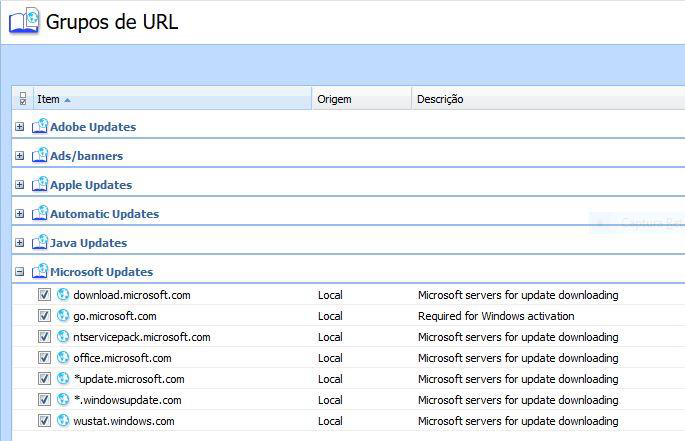The image size is (685, 441).
Task: Click globe icon beside ntservicepack.microsoft.com
Action: point(63,337)
